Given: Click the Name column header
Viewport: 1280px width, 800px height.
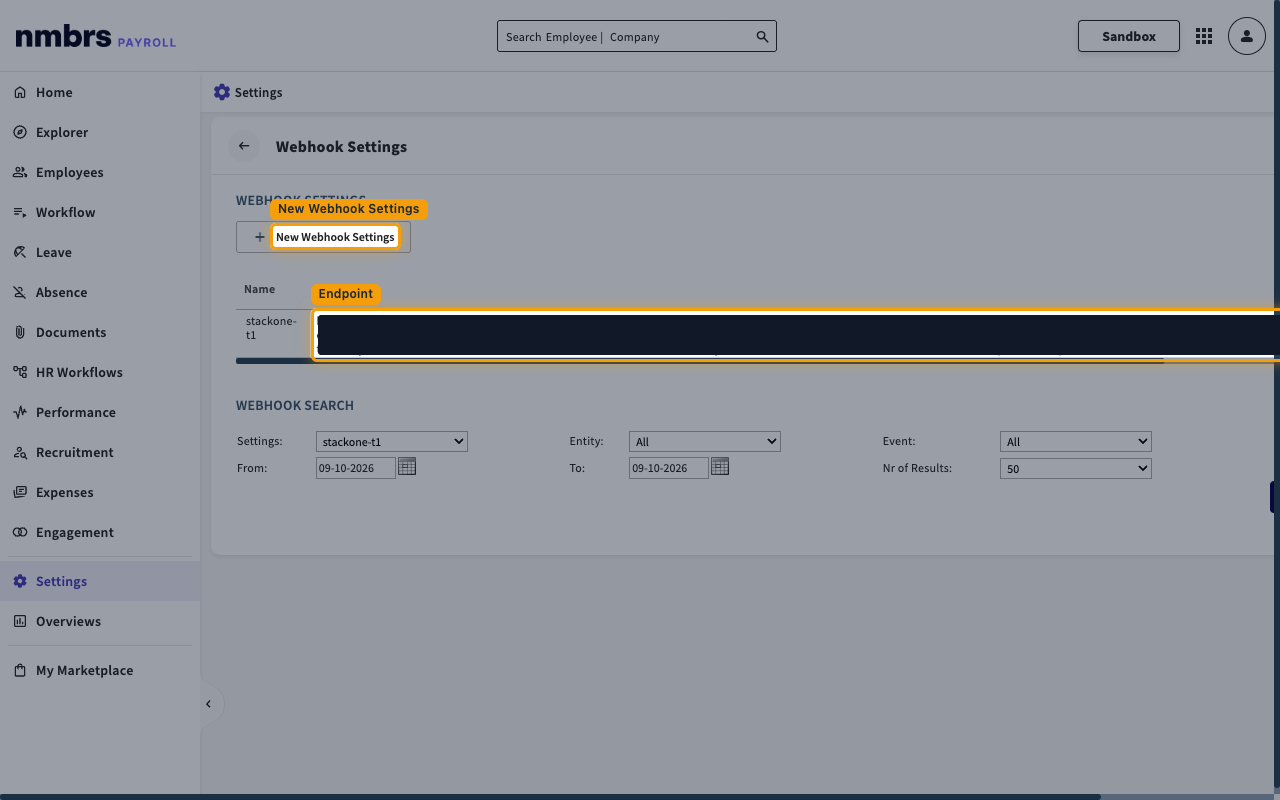Looking at the screenshot, I should (259, 289).
